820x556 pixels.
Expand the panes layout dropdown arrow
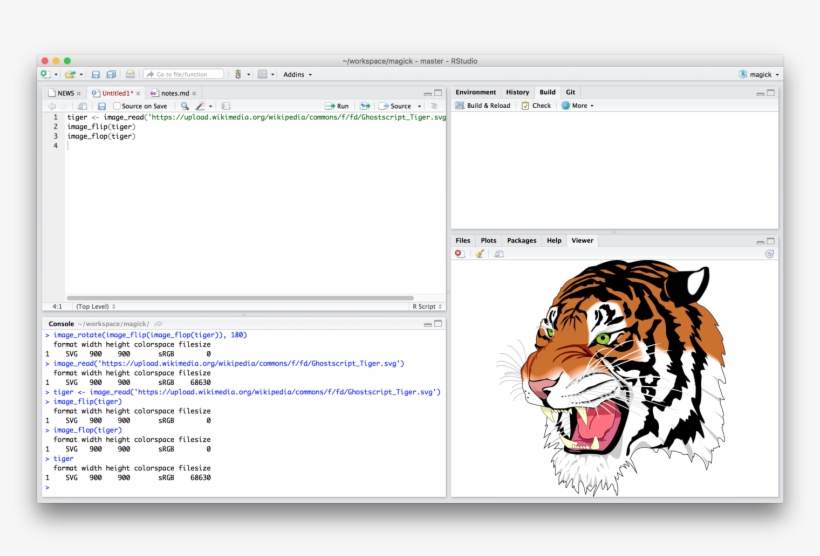pyautogui.click(x=272, y=75)
